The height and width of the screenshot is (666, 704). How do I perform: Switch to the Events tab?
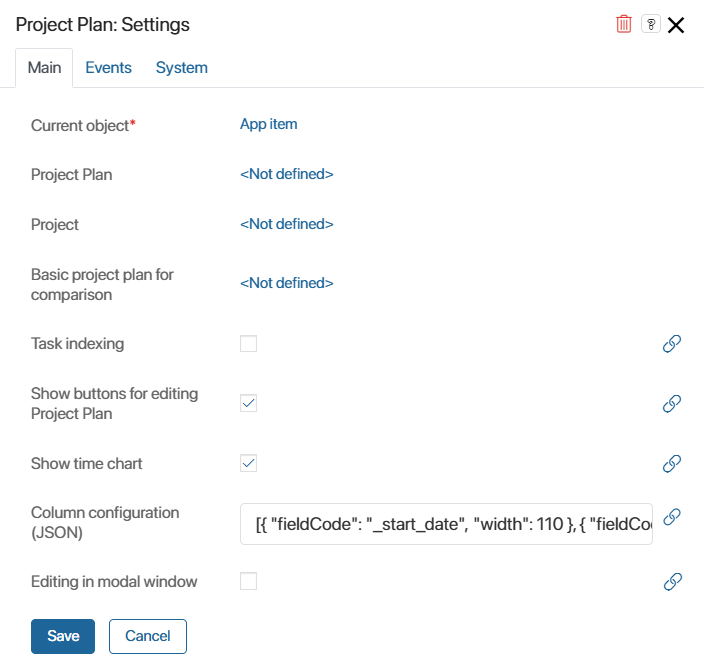click(108, 68)
